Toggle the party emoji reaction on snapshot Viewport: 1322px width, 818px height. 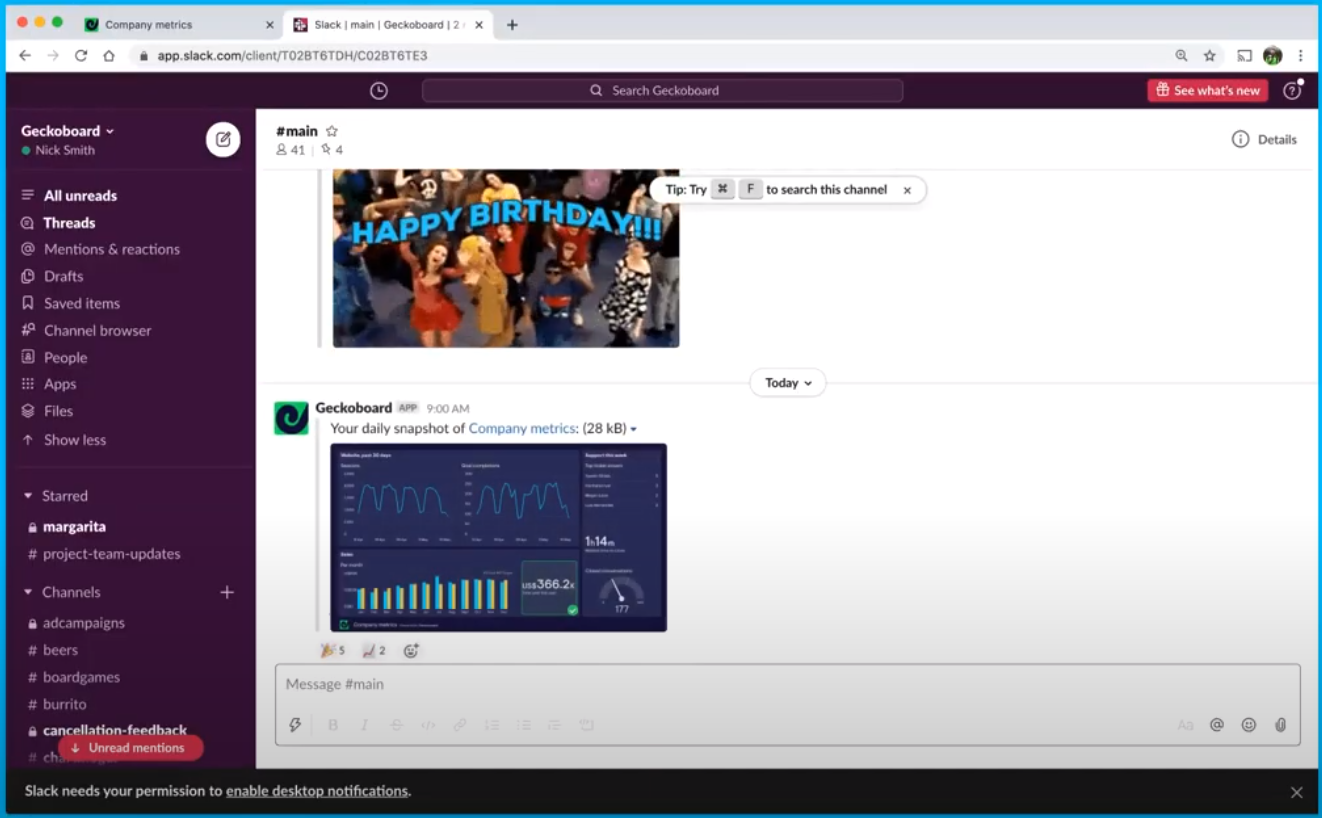(x=330, y=650)
